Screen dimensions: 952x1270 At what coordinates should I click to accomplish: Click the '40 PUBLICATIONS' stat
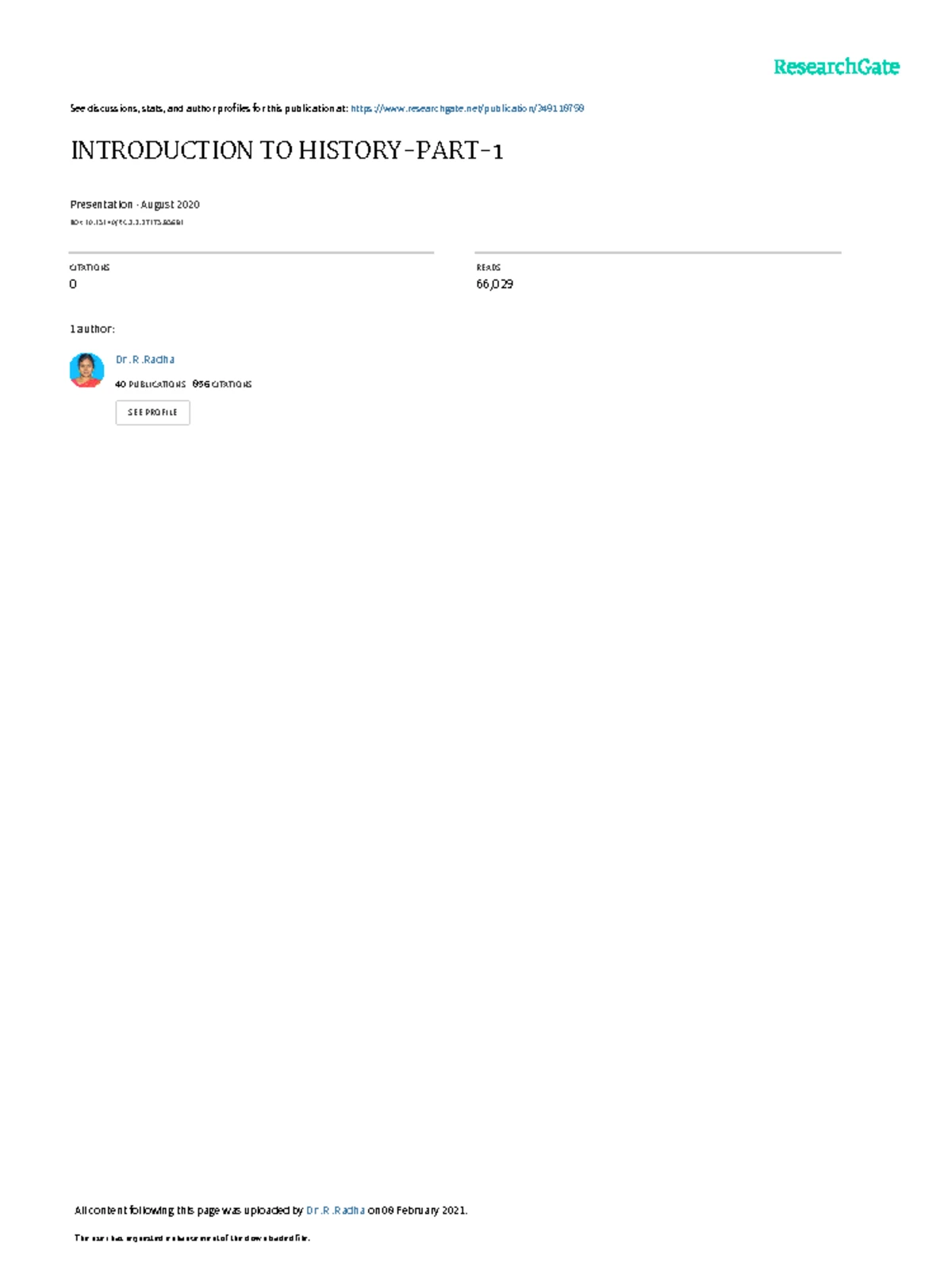point(150,384)
